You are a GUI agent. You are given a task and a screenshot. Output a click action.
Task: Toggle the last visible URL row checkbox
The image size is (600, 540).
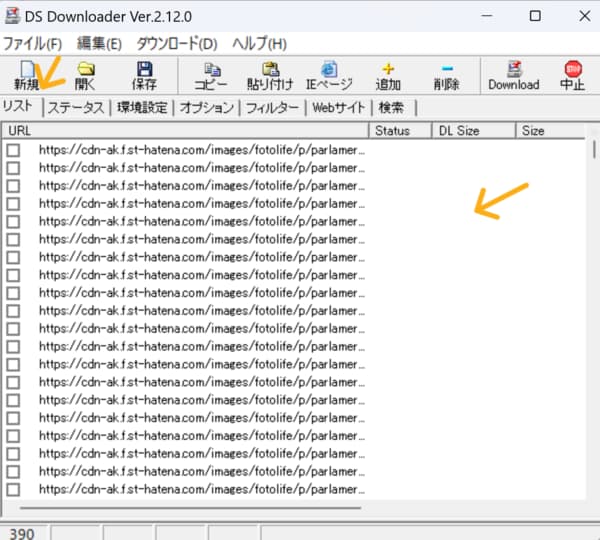tap(14, 490)
